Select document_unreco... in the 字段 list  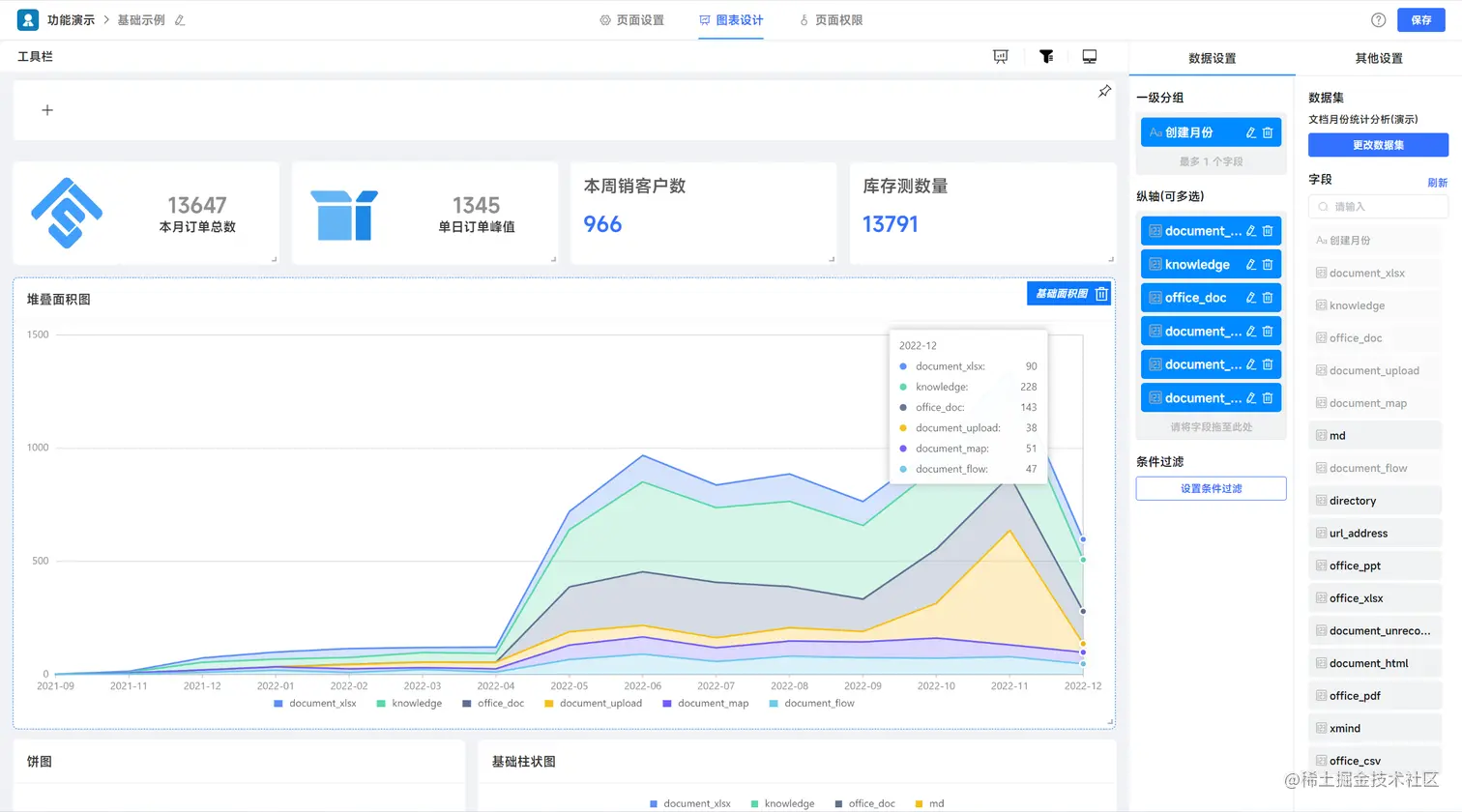point(1375,631)
